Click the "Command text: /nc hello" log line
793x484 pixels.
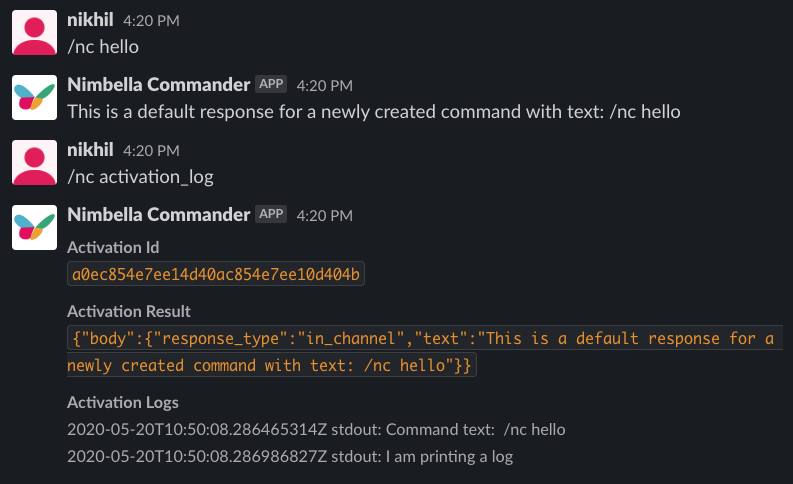coord(316,430)
